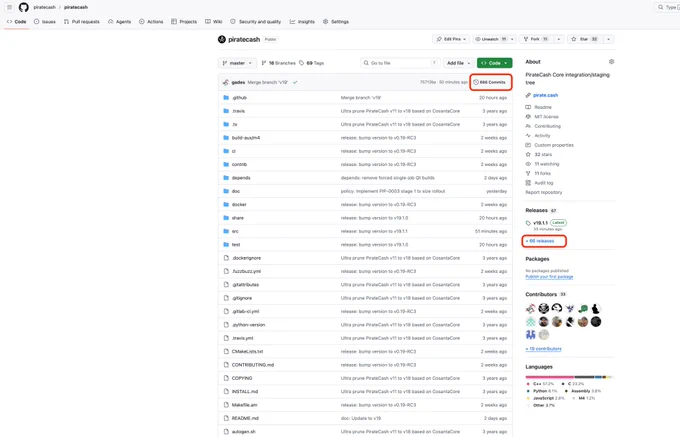Screen dimensions: 680x437
Task: Show the + 19 contributors link
Action: (543, 349)
